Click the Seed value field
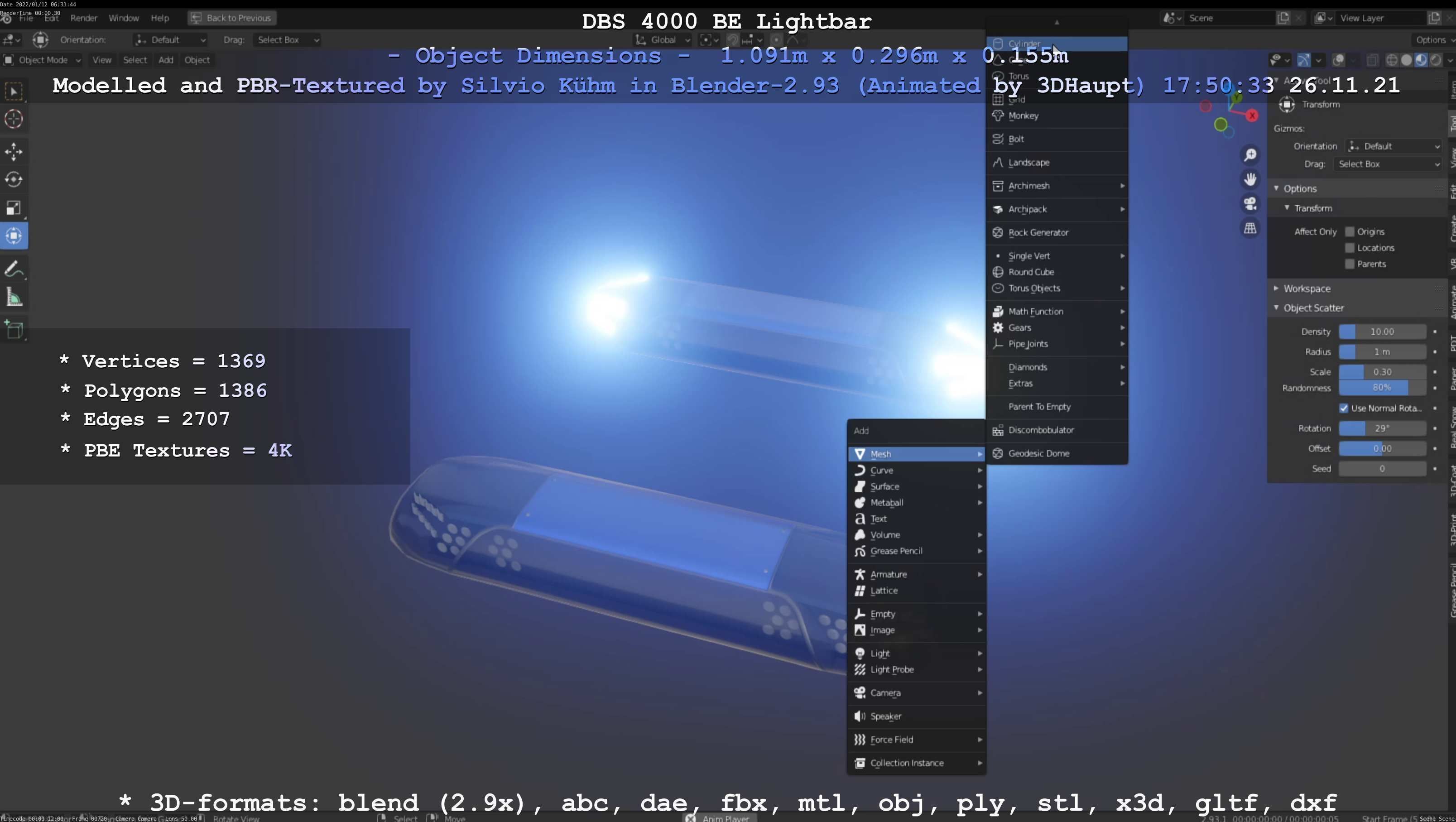 pyautogui.click(x=1383, y=469)
